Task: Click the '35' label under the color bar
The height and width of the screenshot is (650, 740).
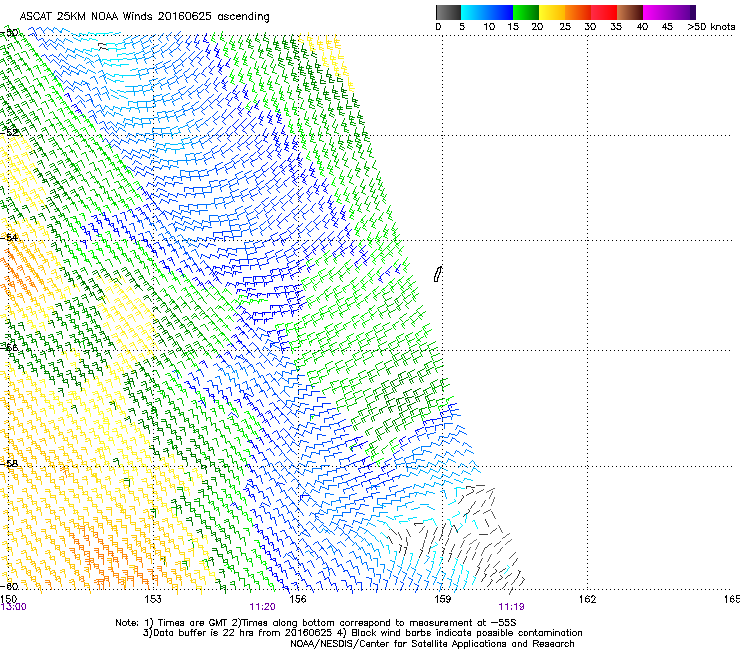Action: click(616, 27)
